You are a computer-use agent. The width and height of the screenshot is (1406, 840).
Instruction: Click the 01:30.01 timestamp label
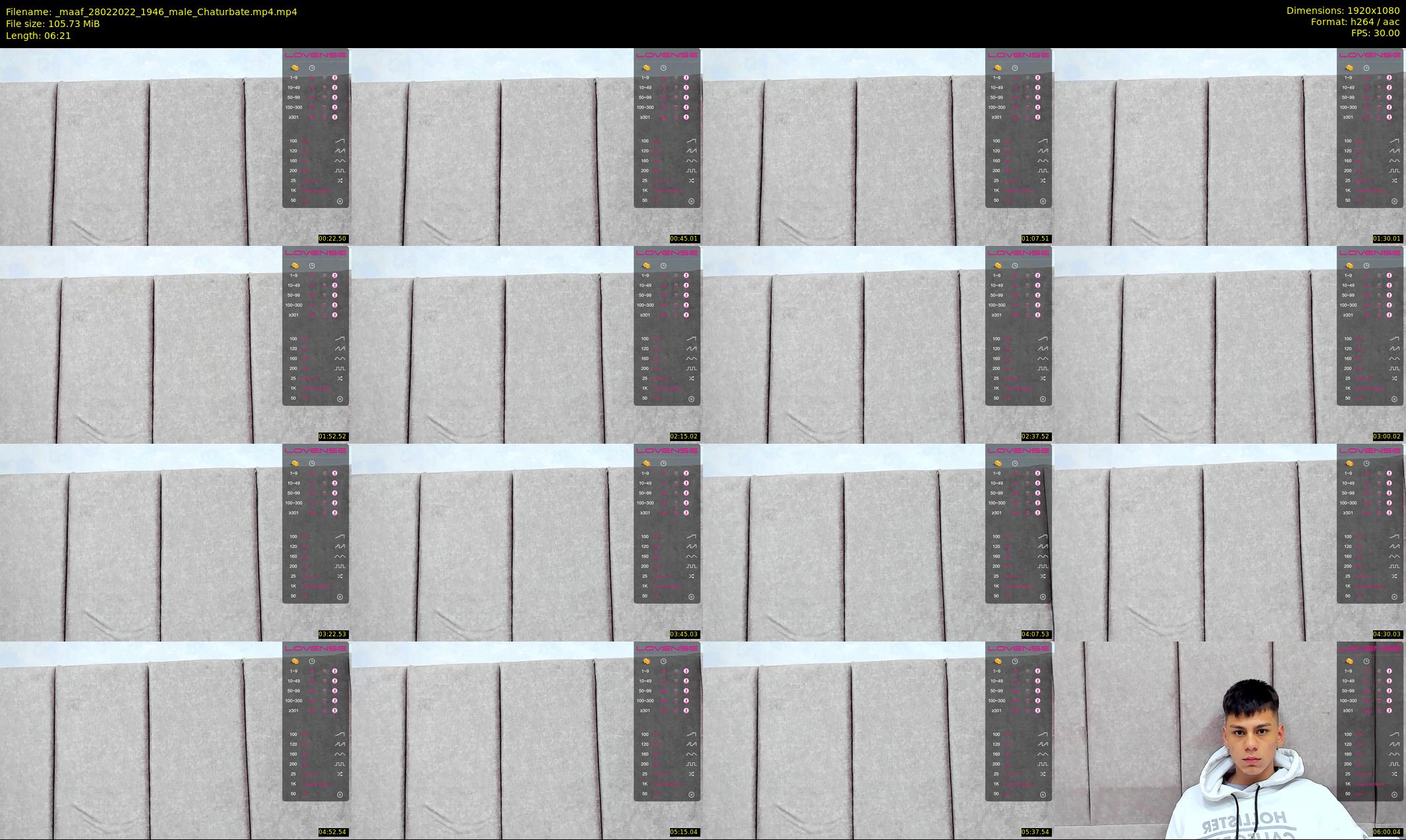point(1387,239)
